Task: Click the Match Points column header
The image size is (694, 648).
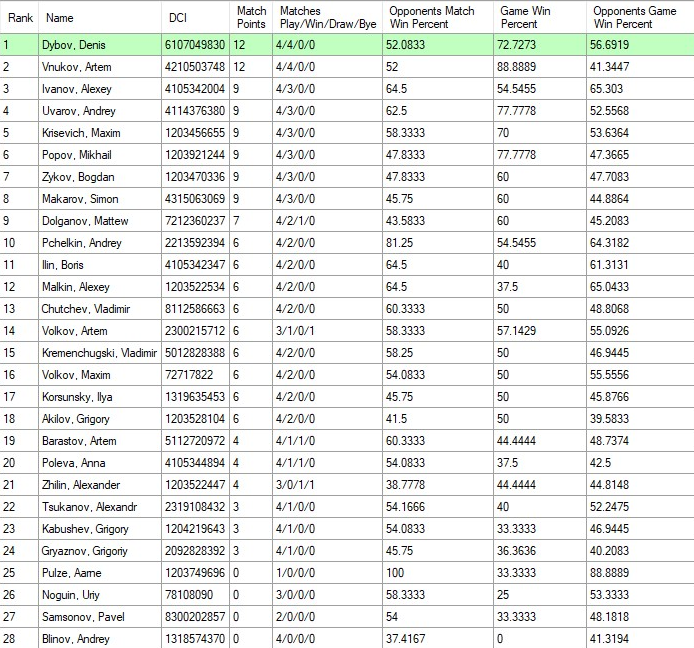Action: tap(251, 17)
